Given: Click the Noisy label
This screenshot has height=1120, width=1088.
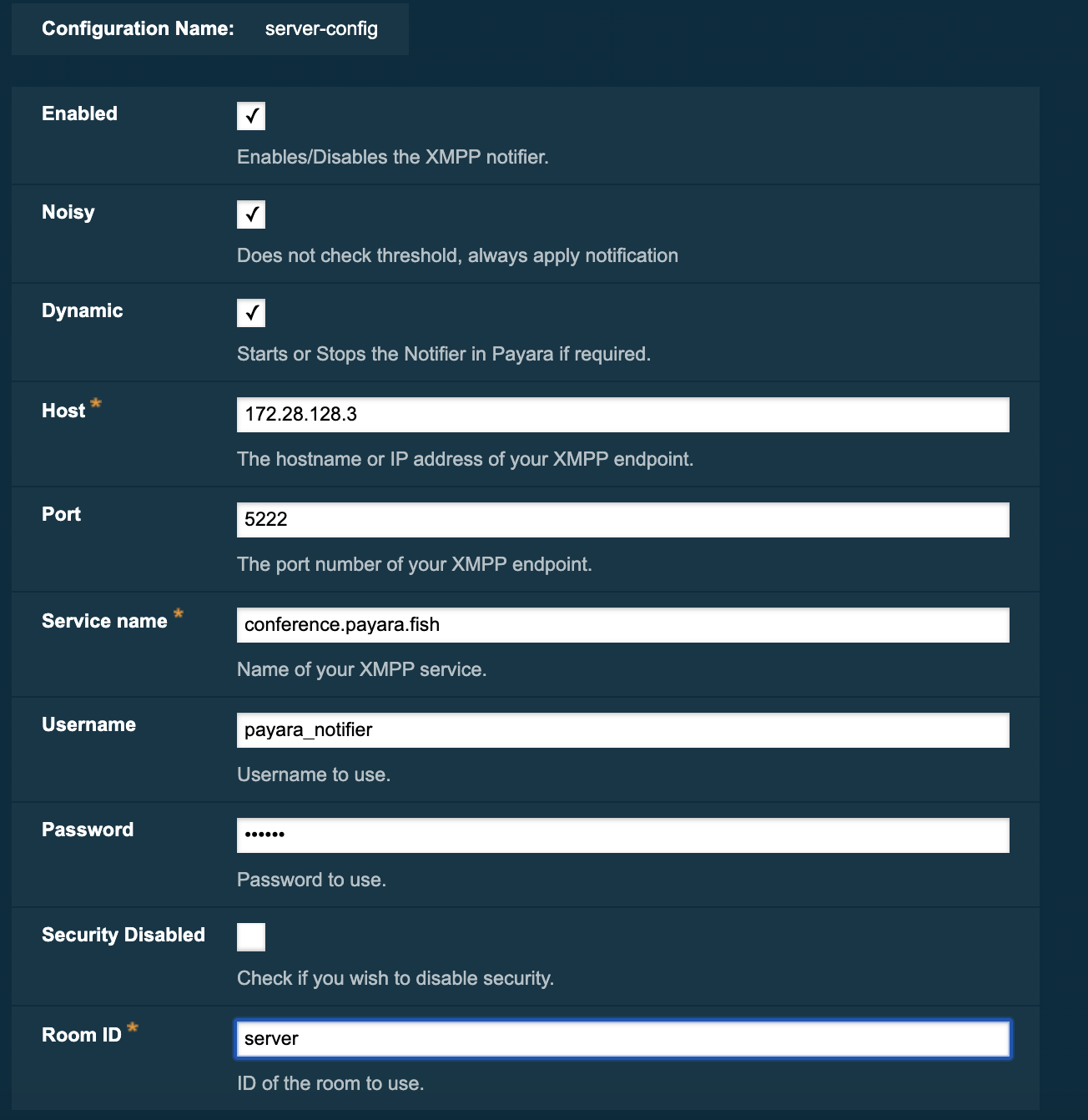Looking at the screenshot, I should 68,212.
